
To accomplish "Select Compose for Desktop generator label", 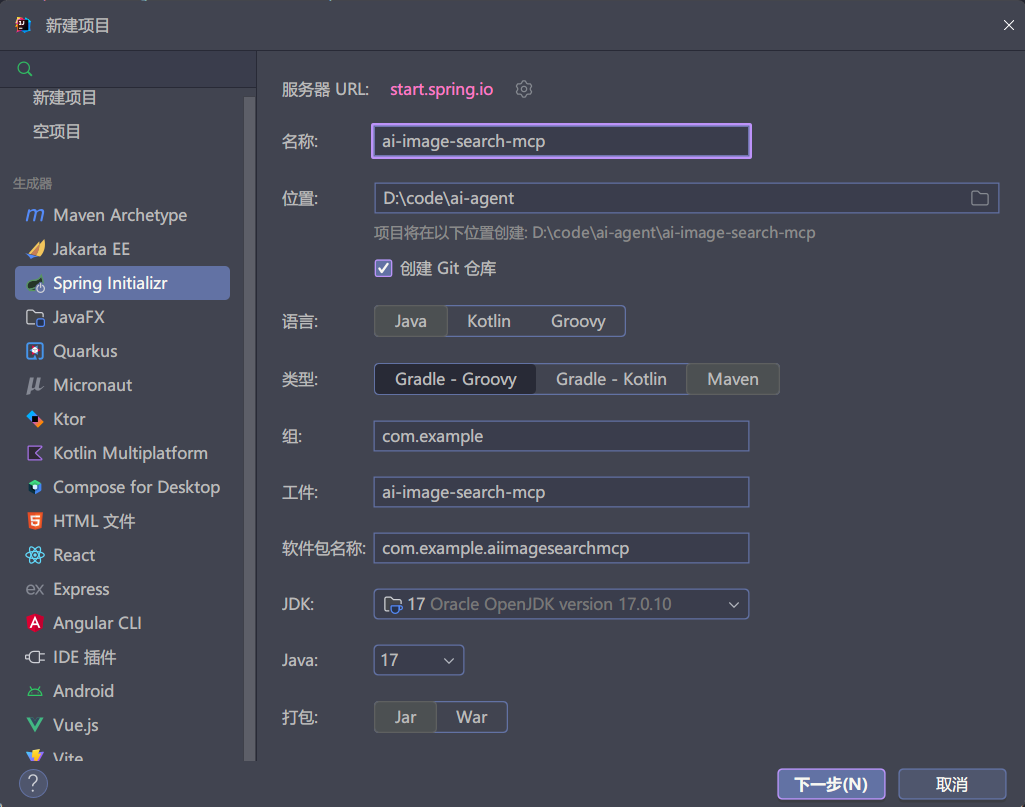I will (x=136, y=487).
